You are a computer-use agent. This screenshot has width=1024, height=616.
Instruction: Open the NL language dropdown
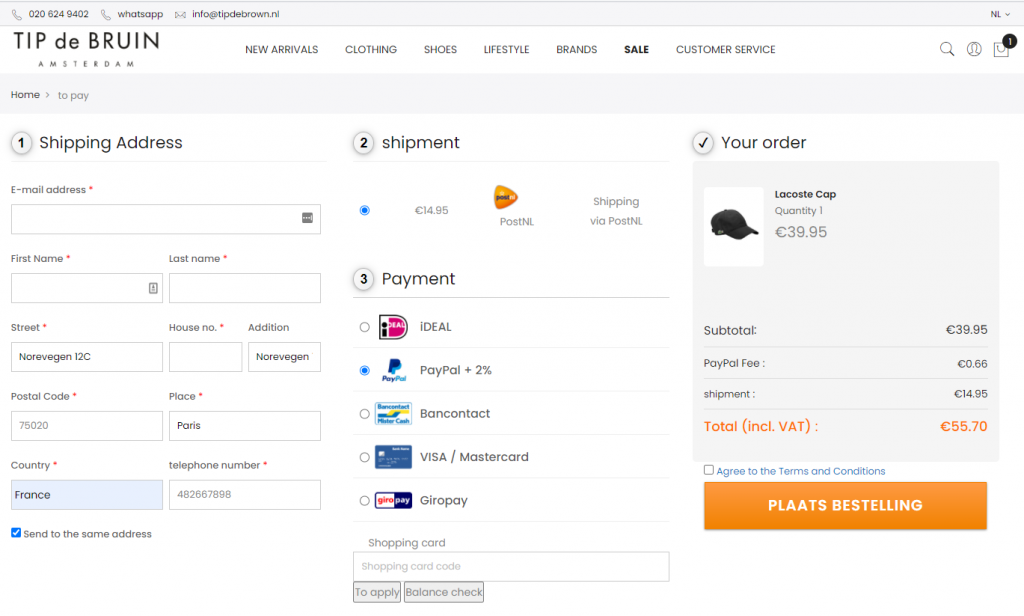click(x=1000, y=14)
